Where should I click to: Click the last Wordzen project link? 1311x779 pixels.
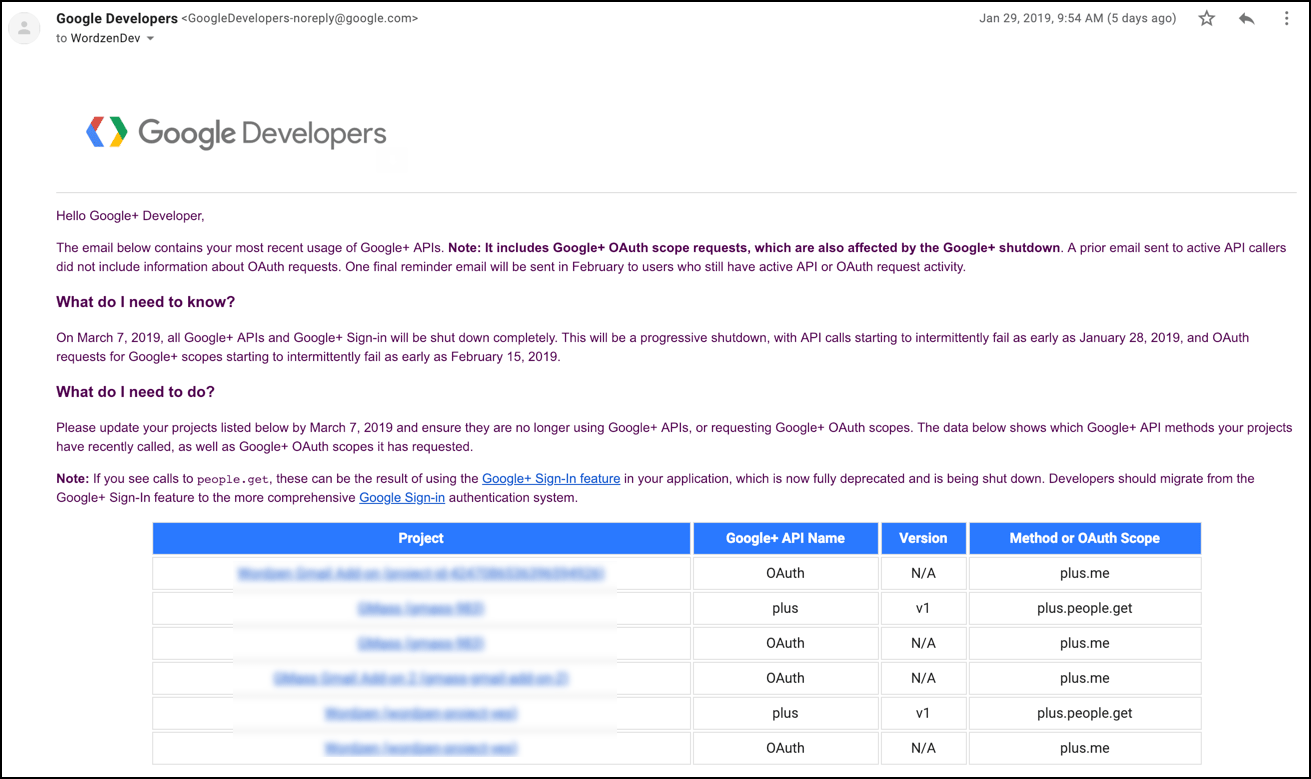click(420, 748)
